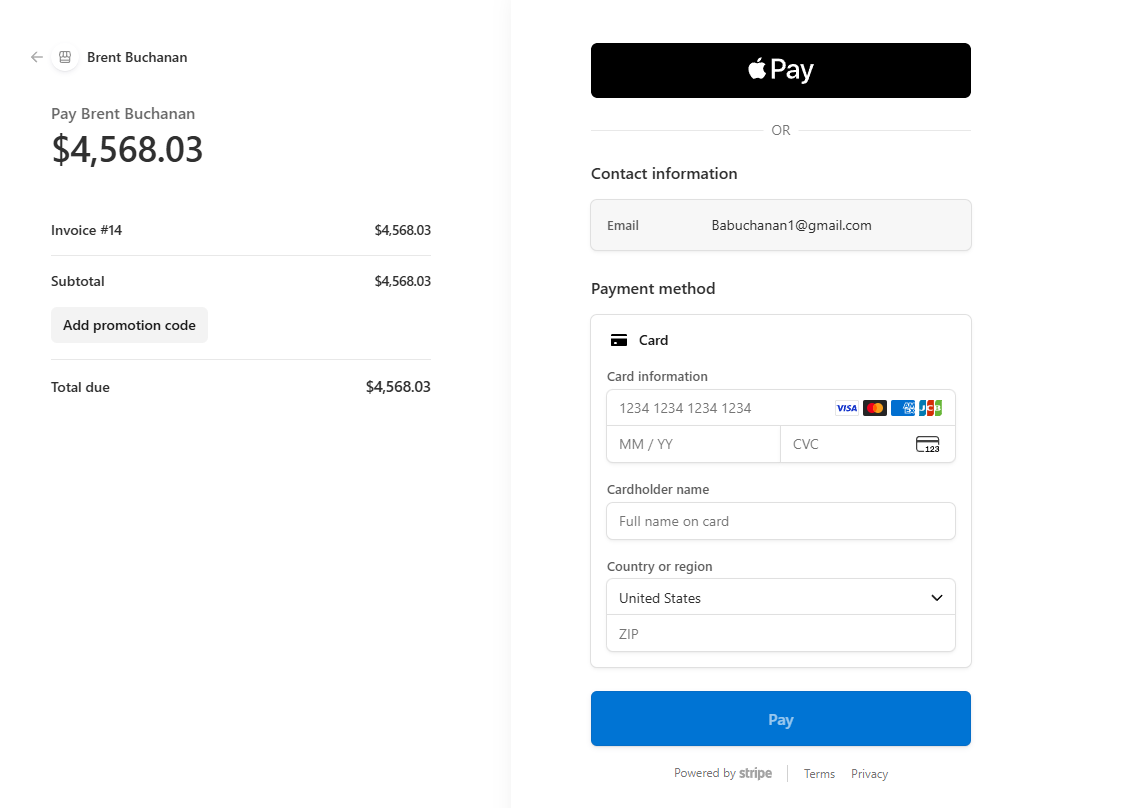Click the back arrow icon
This screenshot has width=1132, height=808.
(x=37, y=57)
